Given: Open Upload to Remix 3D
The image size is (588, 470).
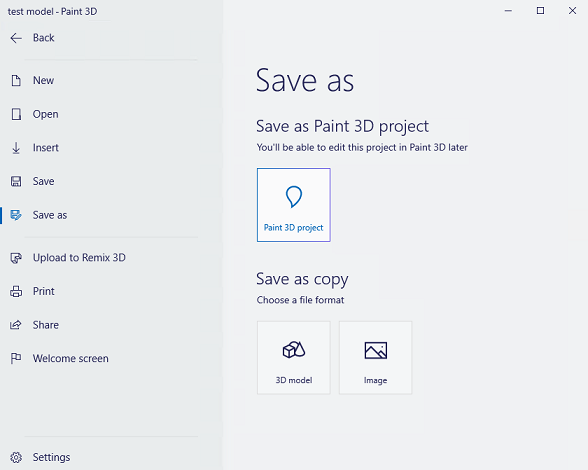Looking at the screenshot, I should (79, 258).
